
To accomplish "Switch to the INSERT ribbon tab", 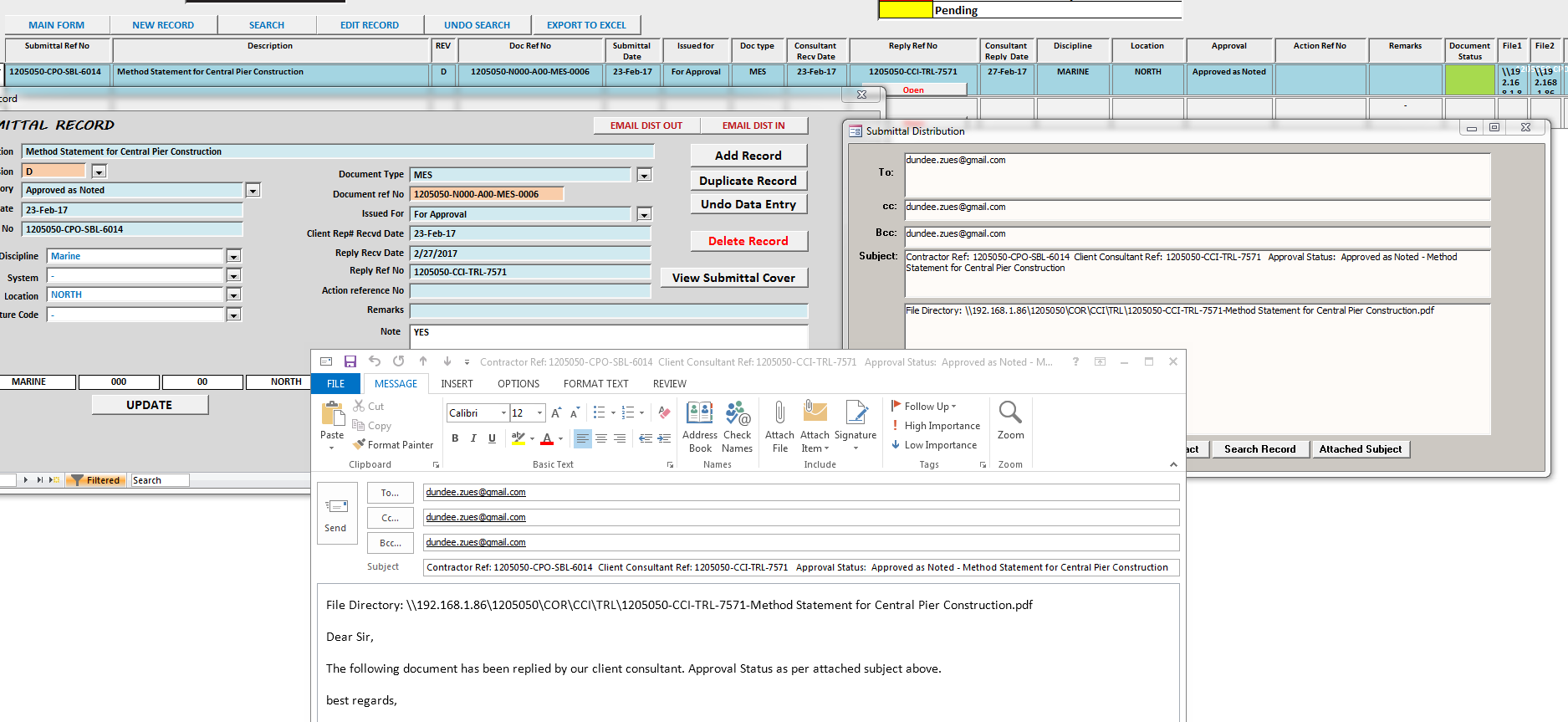I will tap(457, 384).
